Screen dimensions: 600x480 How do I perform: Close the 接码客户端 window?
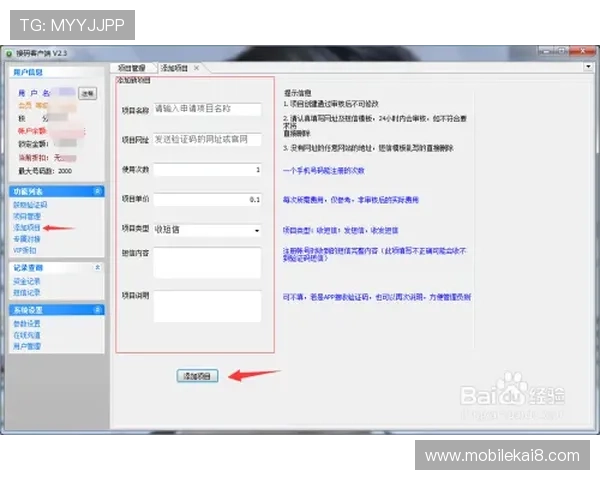point(582,51)
